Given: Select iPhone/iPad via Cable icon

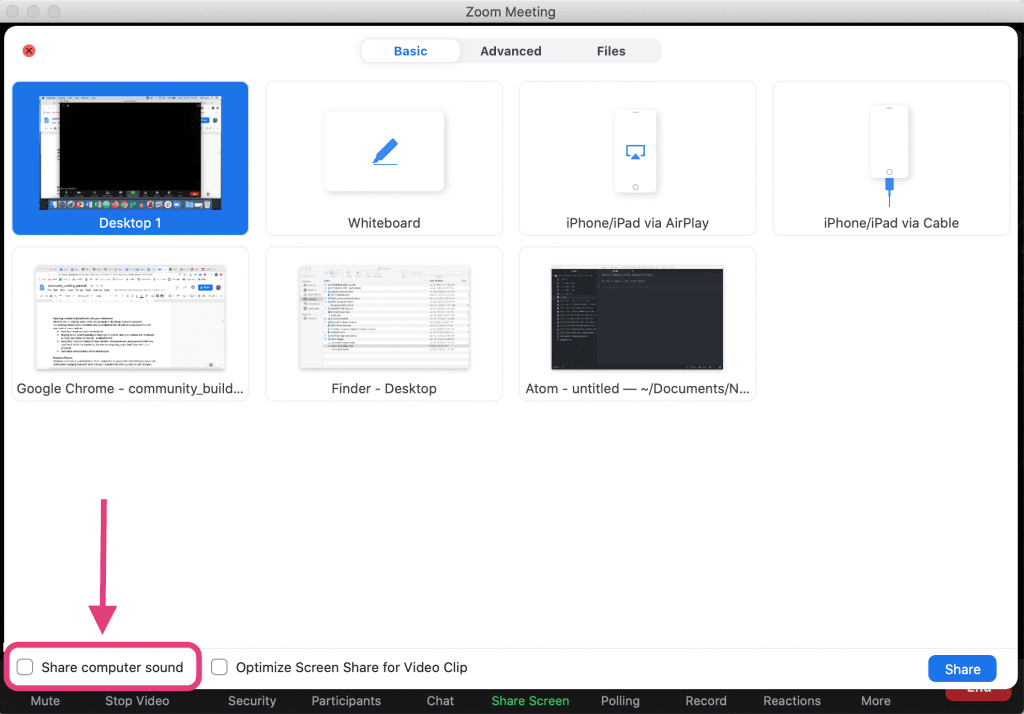Looking at the screenshot, I should (x=889, y=155).
